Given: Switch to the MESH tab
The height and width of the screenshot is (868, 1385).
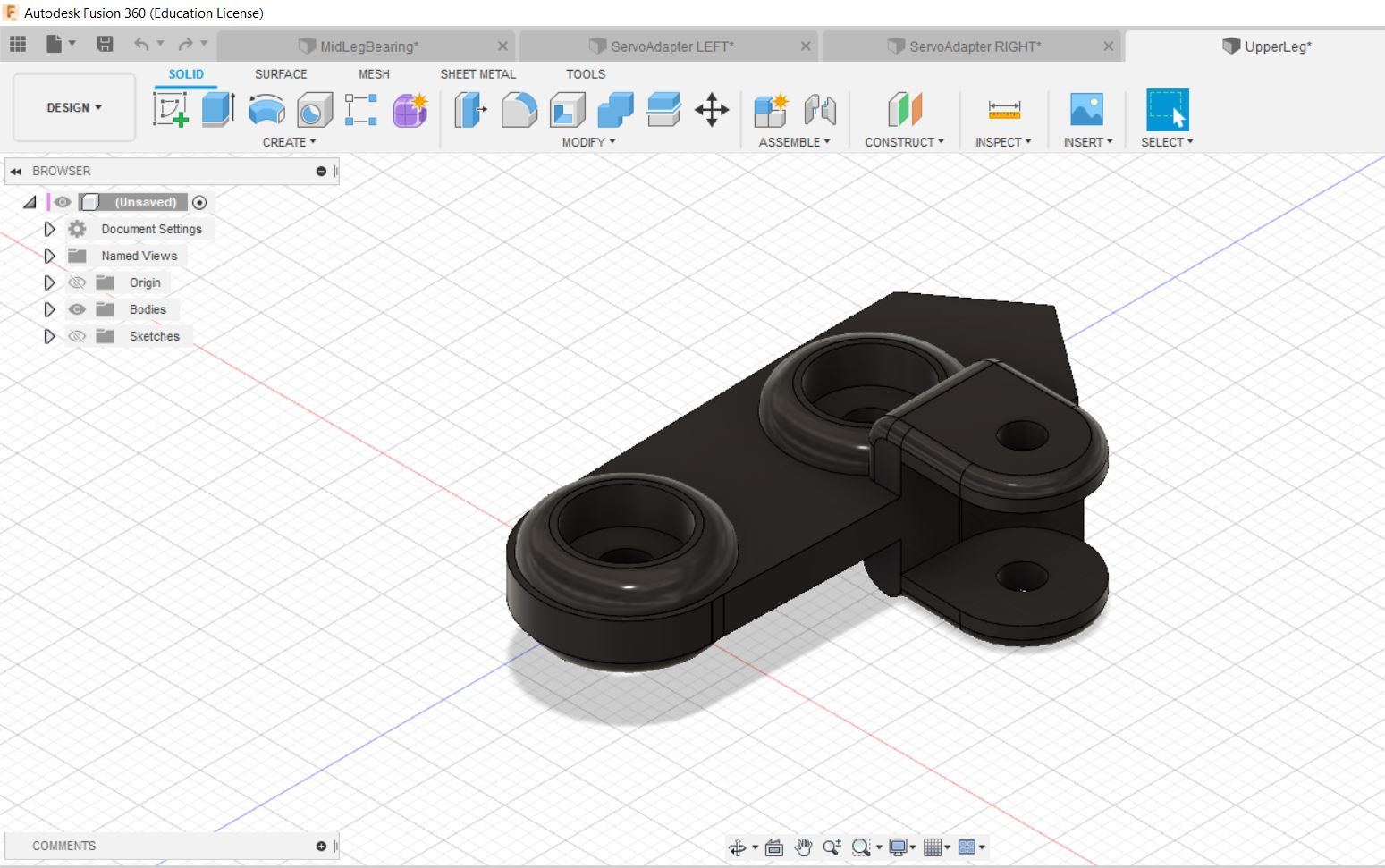Looking at the screenshot, I should coord(374,74).
